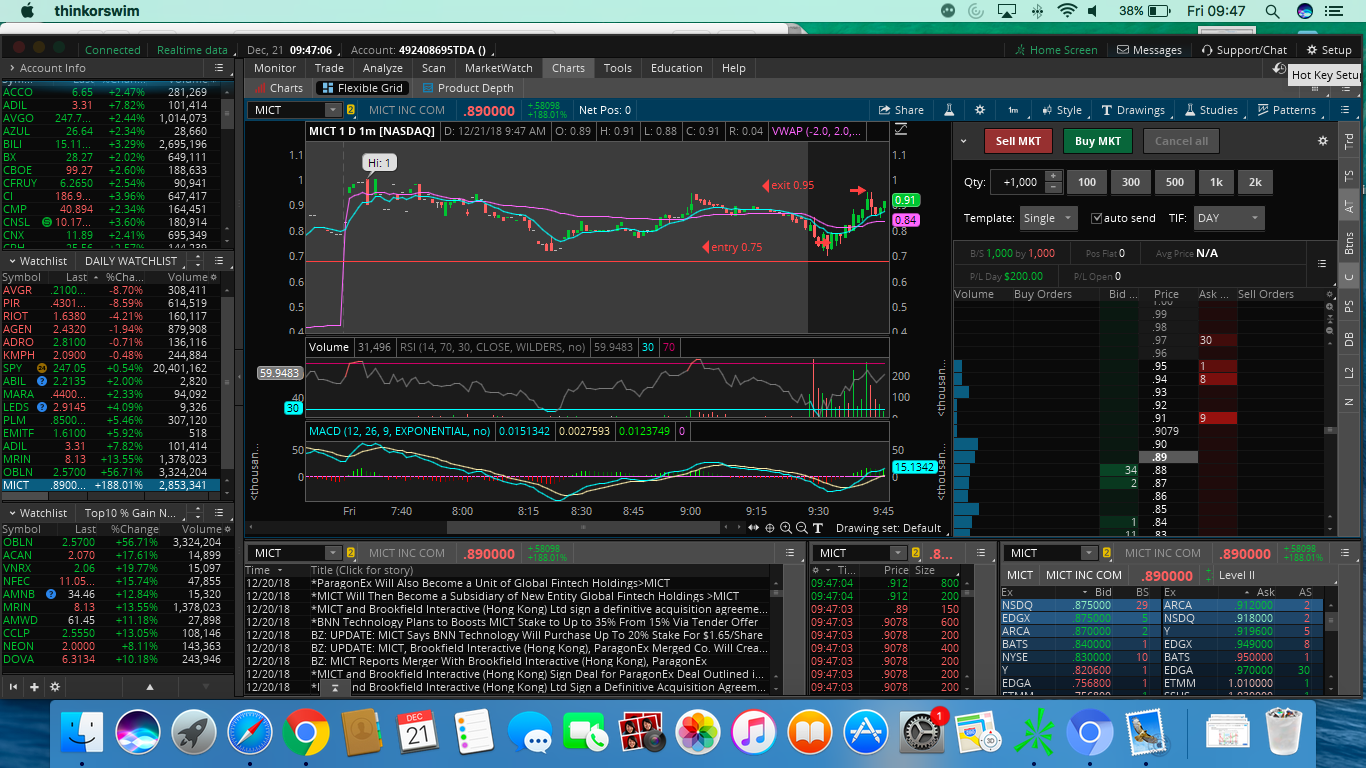Image resolution: width=1366 pixels, height=768 pixels.
Task: Click the Share chart icon
Action: pyautogui.click(x=900, y=110)
